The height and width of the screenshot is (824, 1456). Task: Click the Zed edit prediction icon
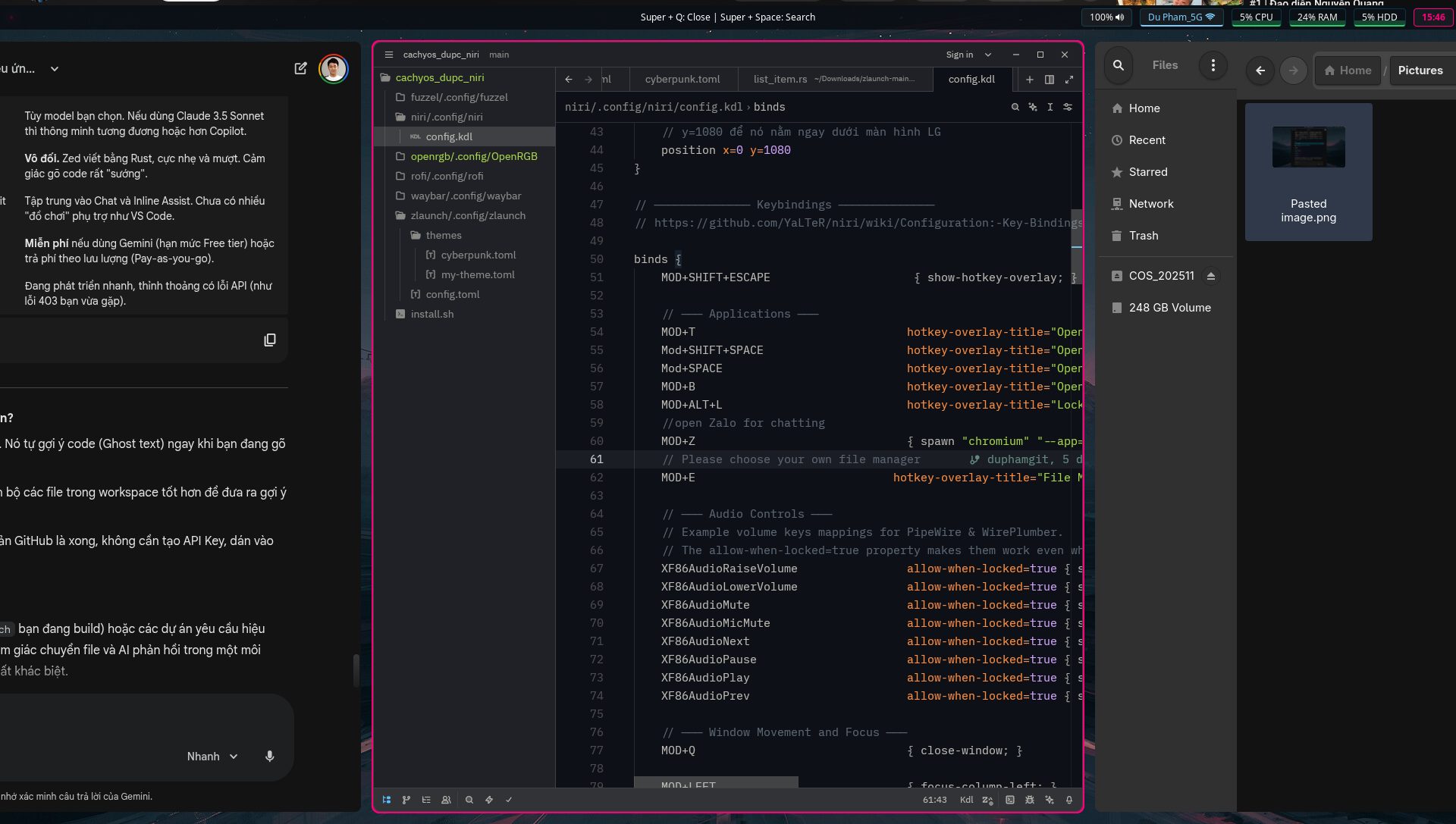point(987,800)
